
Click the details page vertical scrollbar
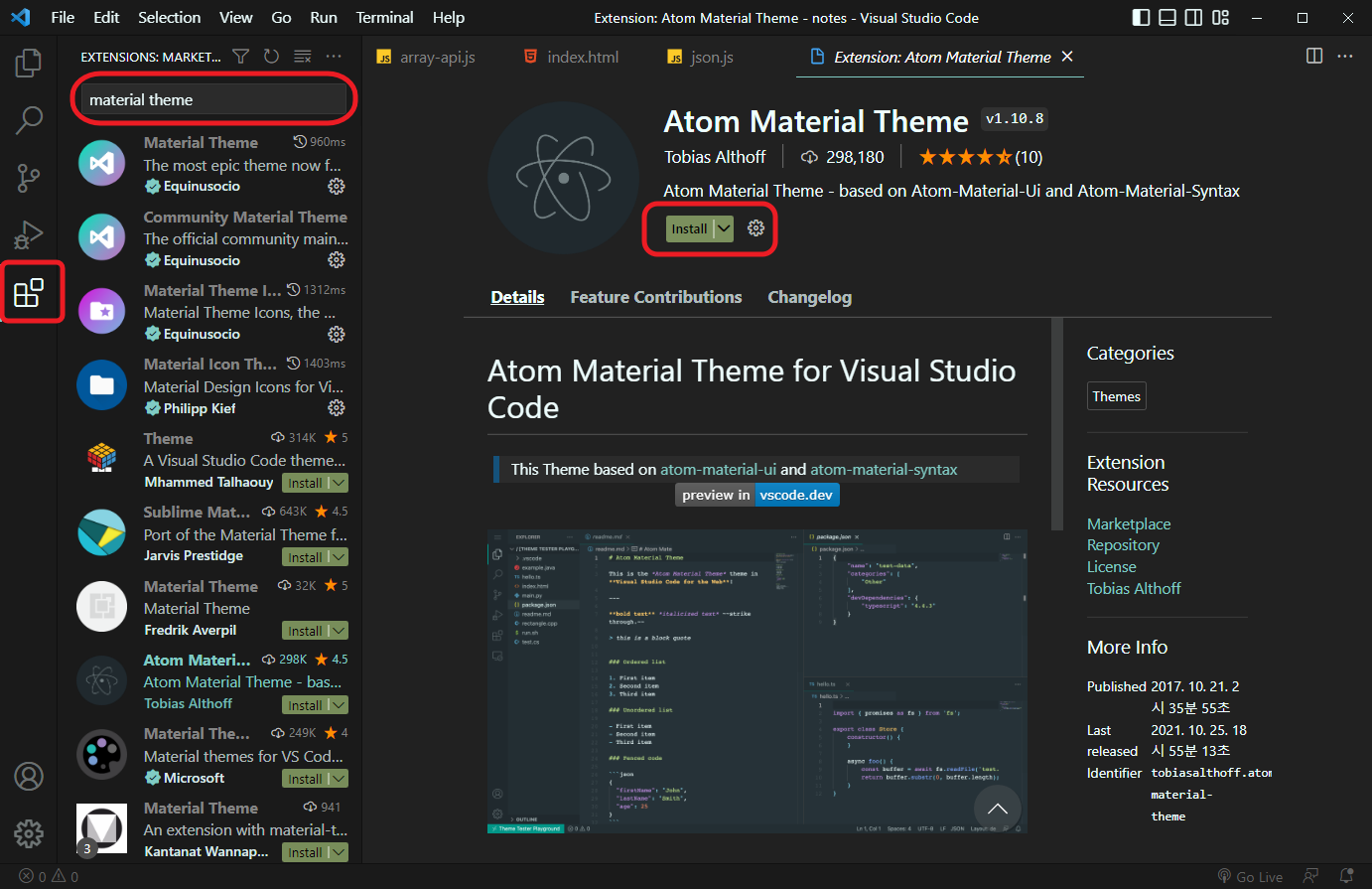[x=1057, y=424]
